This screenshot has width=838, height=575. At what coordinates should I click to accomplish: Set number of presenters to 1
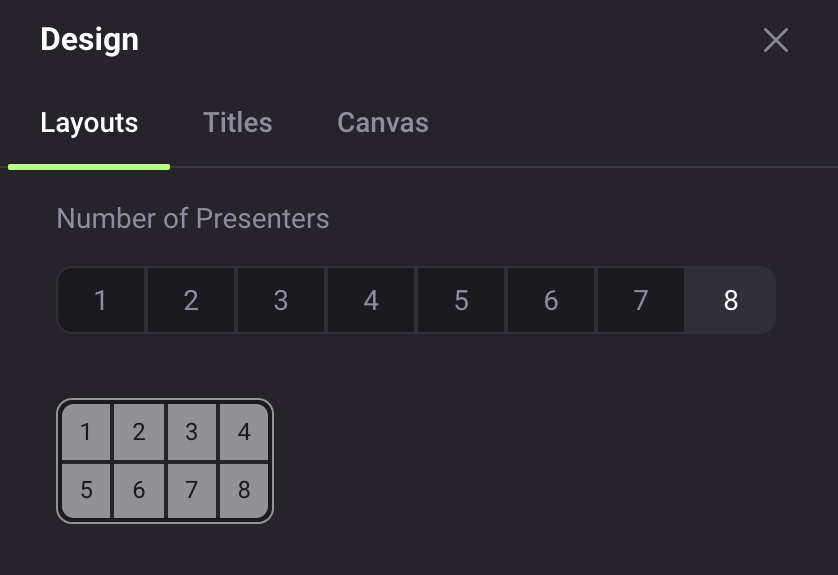[x=100, y=300]
